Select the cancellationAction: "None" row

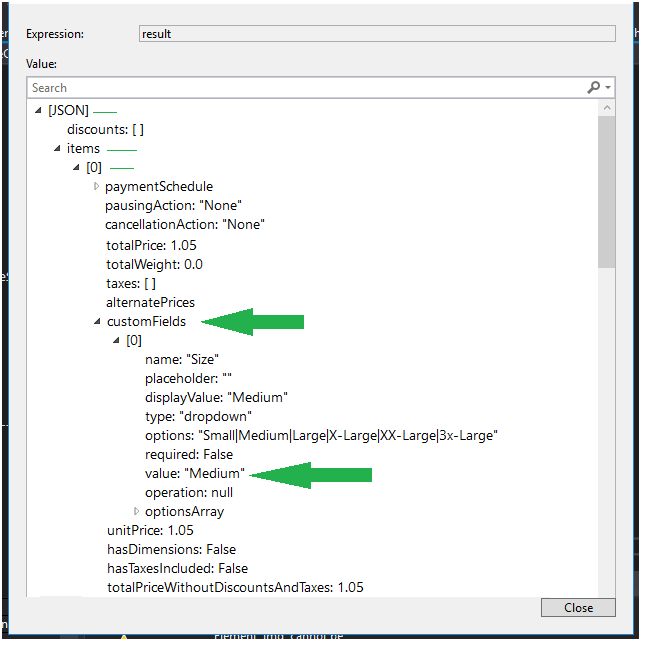tap(185, 224)
